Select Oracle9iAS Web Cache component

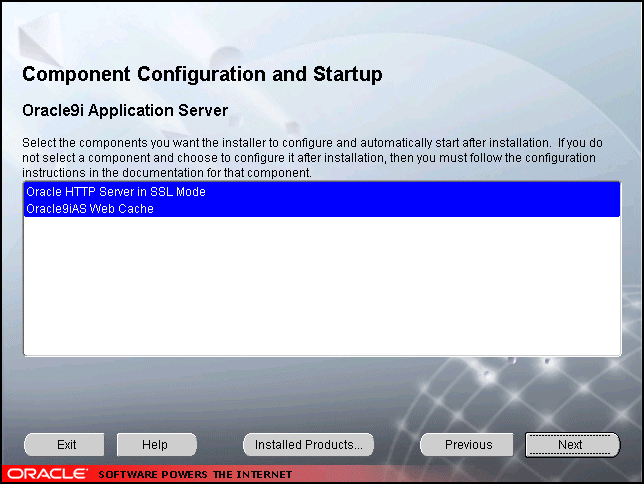coord(322,208)
